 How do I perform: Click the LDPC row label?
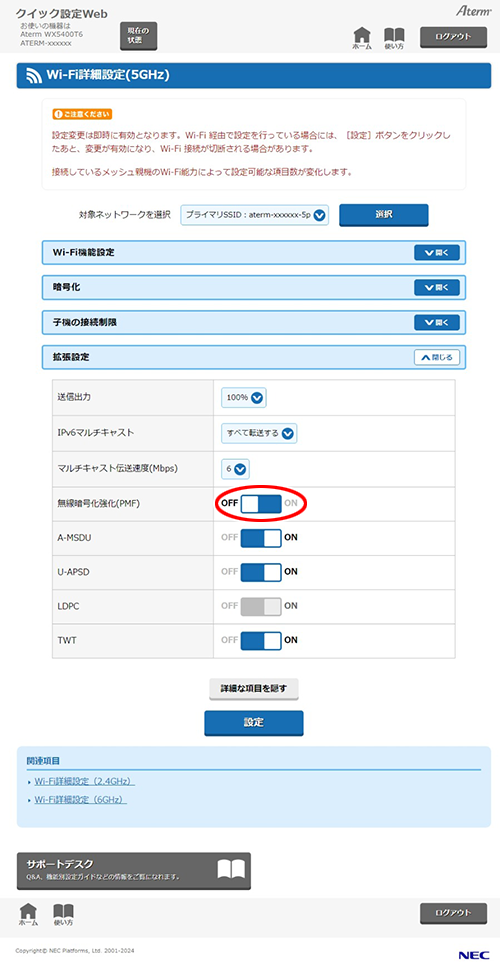pos(68,606)
